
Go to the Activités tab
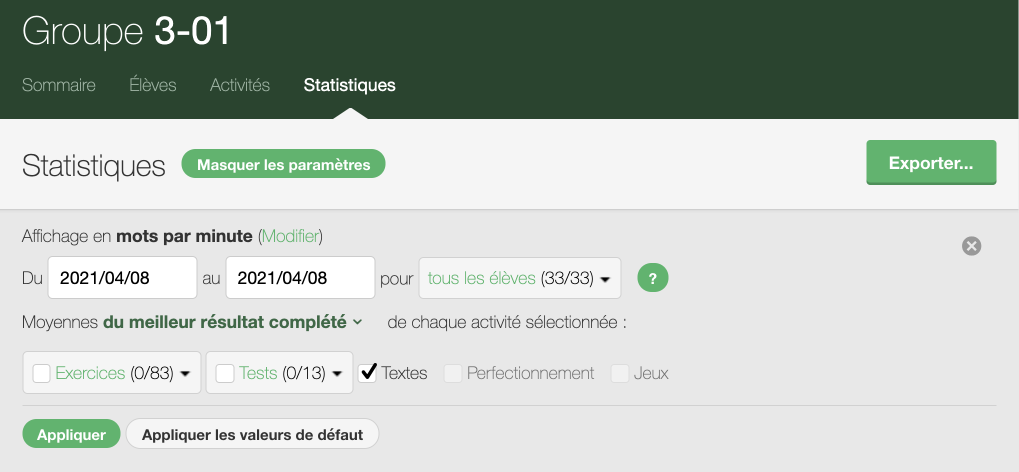(240, 85)
